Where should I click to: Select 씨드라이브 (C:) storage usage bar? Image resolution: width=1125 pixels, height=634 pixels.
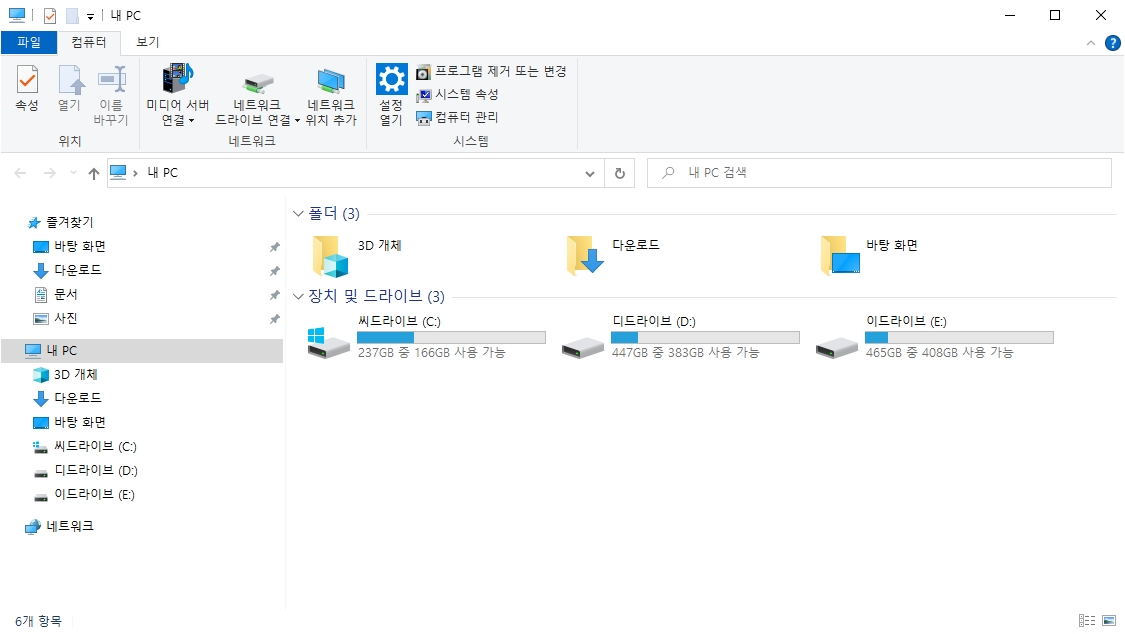(x=451, y=337)
